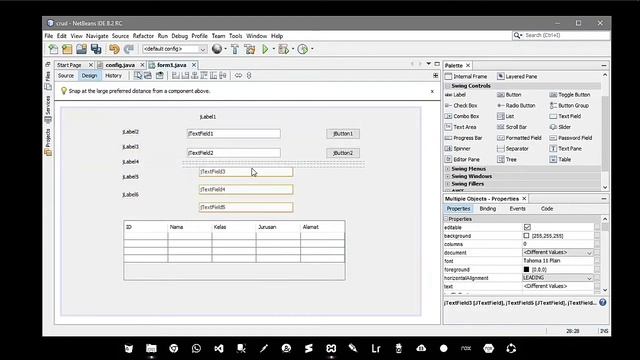Pick the Spinner component from the Palette
640x360 pixels.
click(457, 149)
